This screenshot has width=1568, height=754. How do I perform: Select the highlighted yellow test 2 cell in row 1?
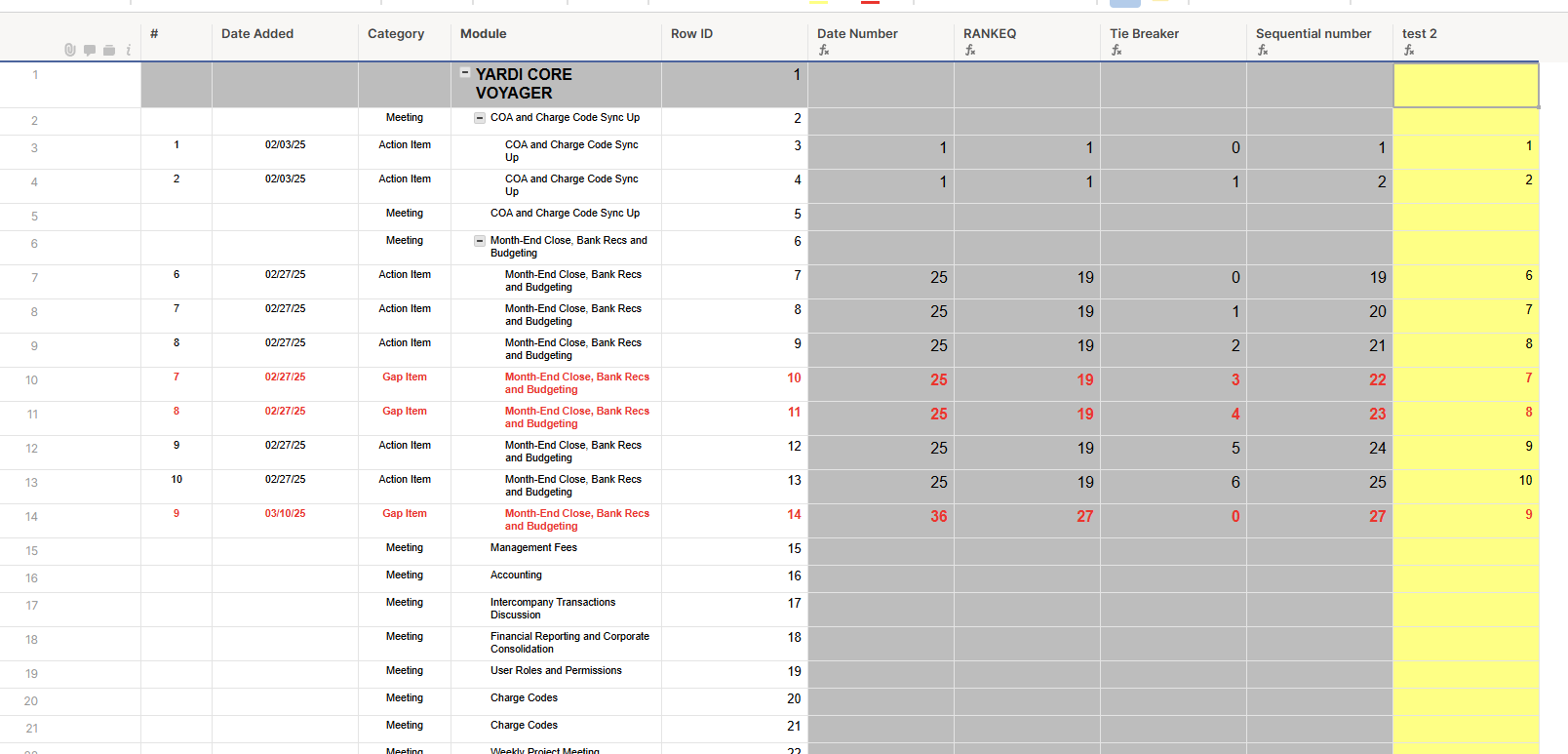pyautogui.click(x=1466, y=85)
